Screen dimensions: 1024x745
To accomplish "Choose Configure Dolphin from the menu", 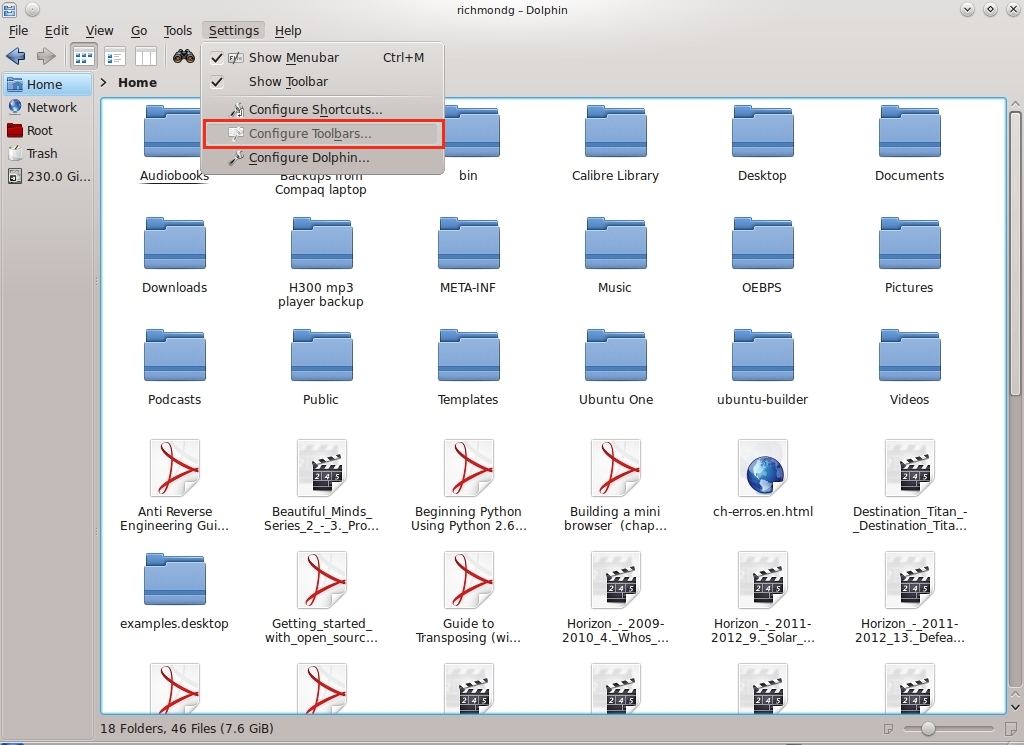I will [x=308, y=158].
